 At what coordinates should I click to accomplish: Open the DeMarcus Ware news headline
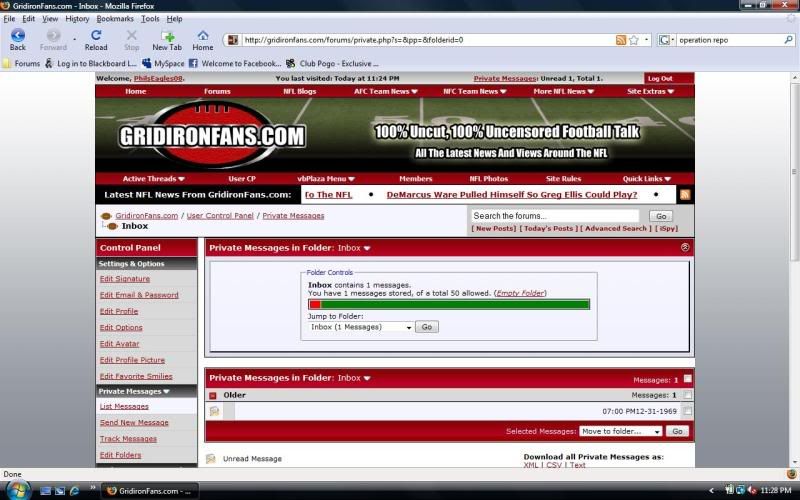(512, 195)
